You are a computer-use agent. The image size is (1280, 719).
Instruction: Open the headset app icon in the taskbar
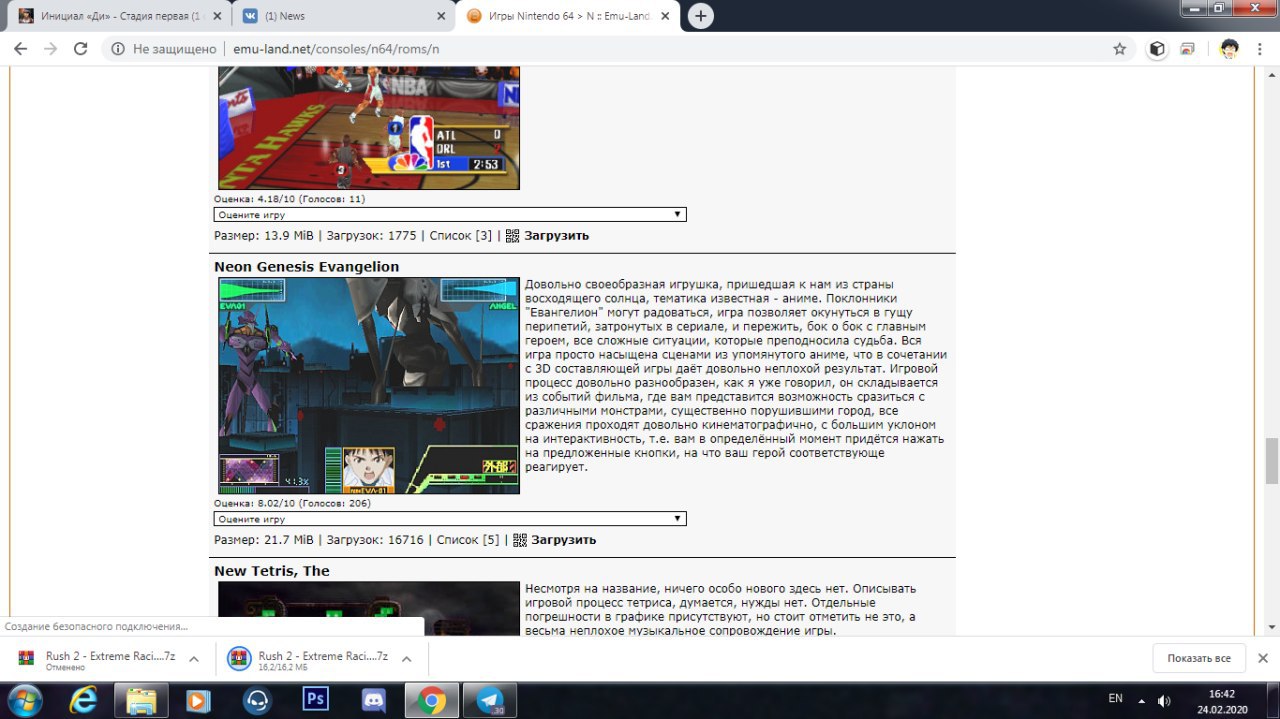click(257, 700)
